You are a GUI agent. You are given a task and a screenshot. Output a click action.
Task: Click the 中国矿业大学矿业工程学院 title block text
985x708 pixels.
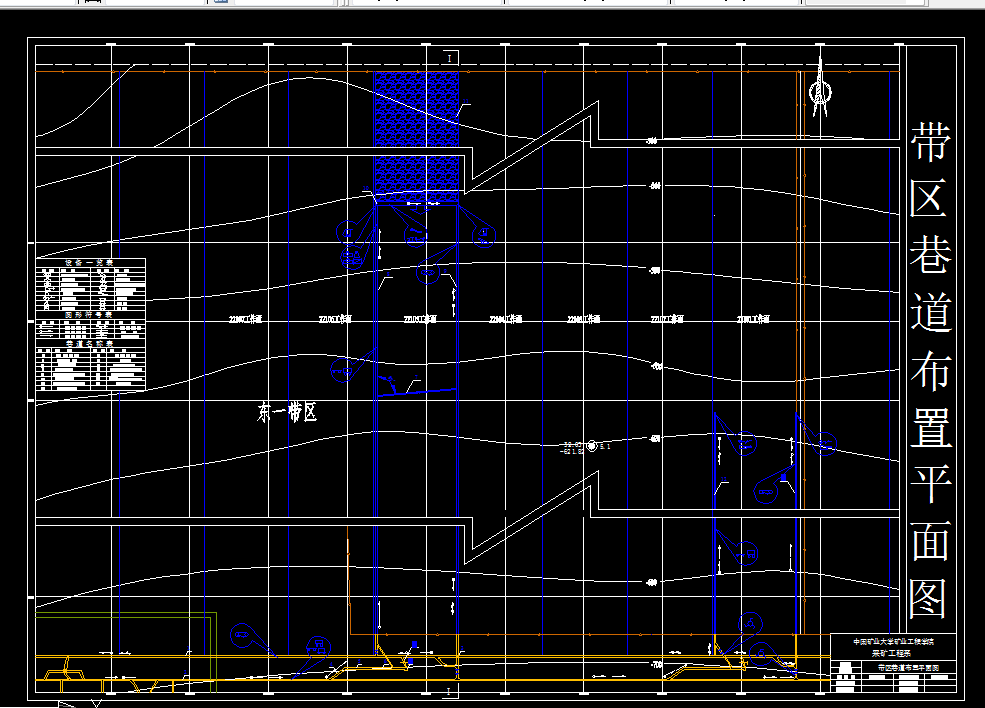893,642
